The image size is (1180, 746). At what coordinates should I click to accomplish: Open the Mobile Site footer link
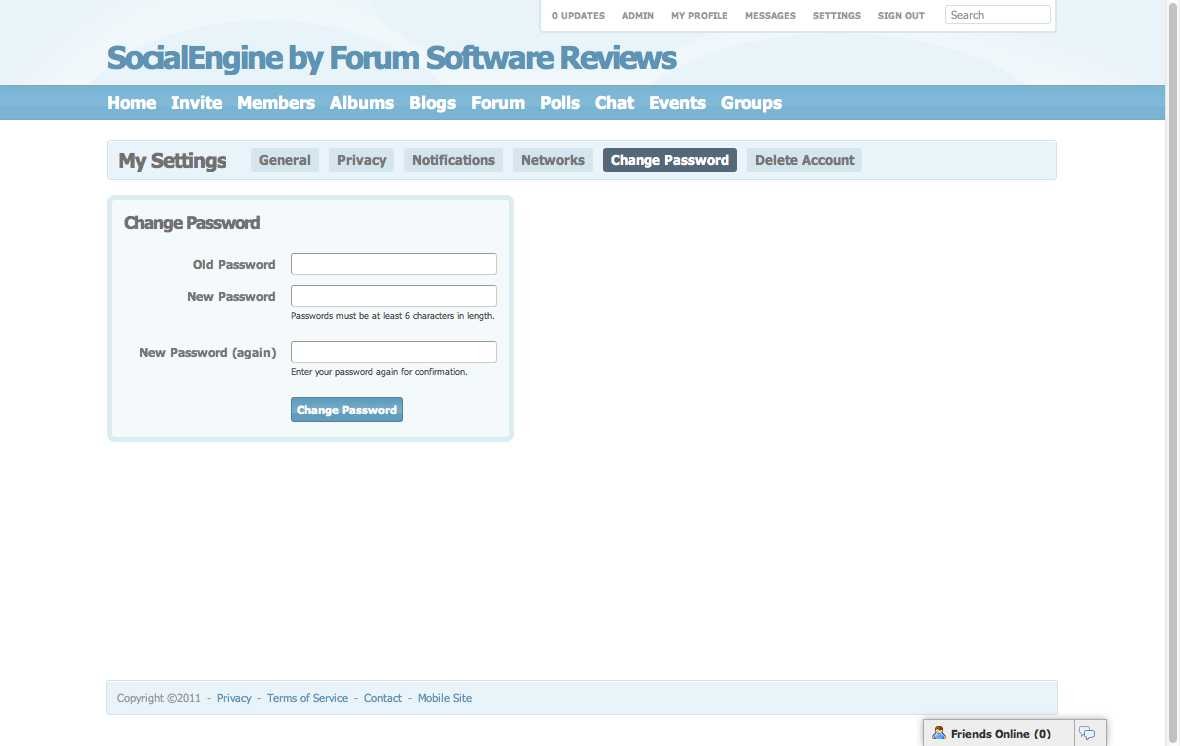pos(444,698)
